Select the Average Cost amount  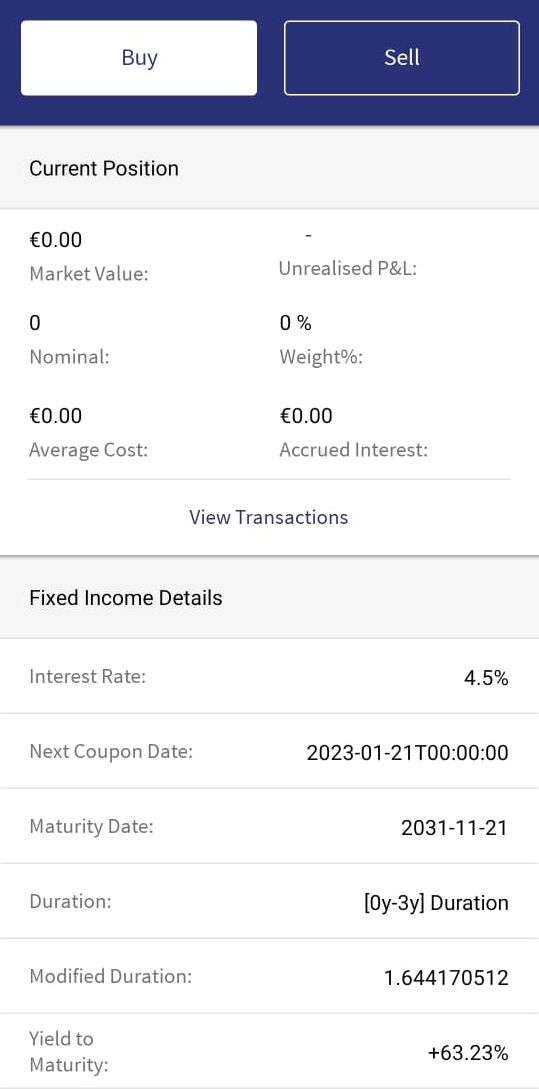[x=56, y=416]
